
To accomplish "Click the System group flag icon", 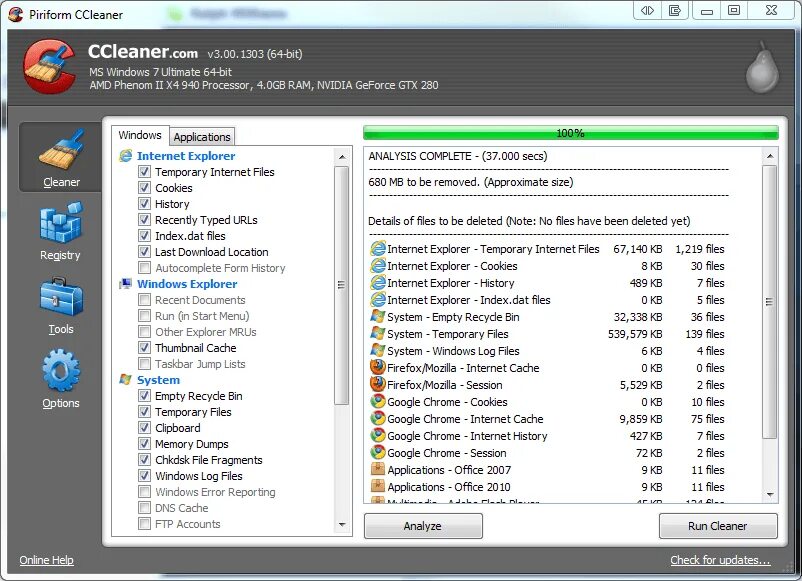I will click(125, 379).
